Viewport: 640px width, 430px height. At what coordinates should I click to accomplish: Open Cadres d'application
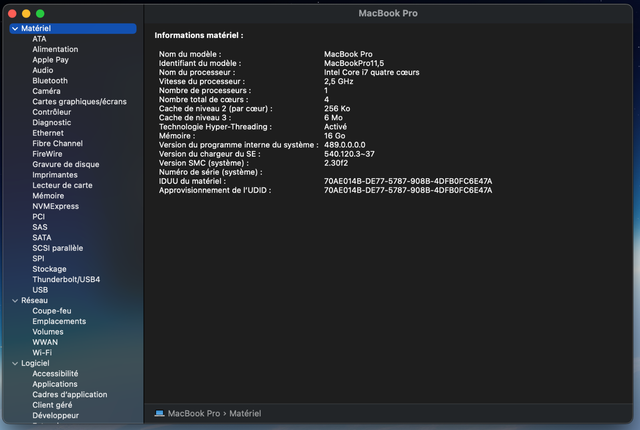click(x=70, y=395)
